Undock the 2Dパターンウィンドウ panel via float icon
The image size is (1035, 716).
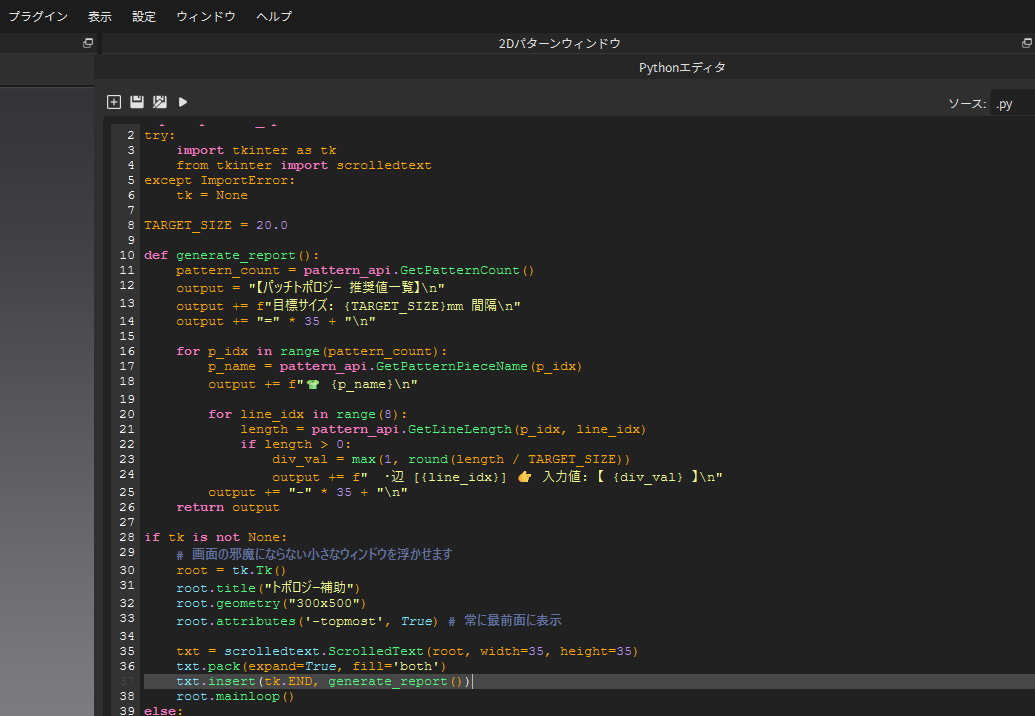coord(1026,43)
